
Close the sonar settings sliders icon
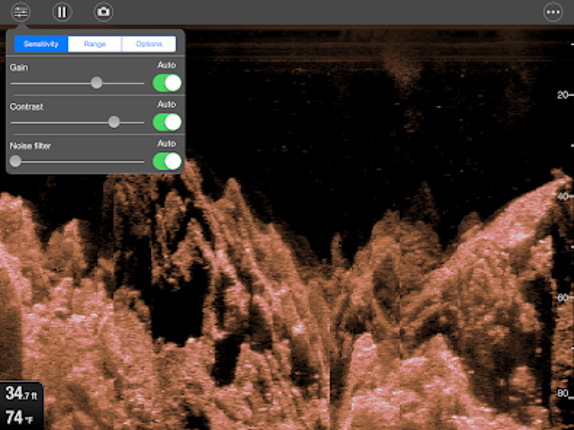tap(20, 12)
